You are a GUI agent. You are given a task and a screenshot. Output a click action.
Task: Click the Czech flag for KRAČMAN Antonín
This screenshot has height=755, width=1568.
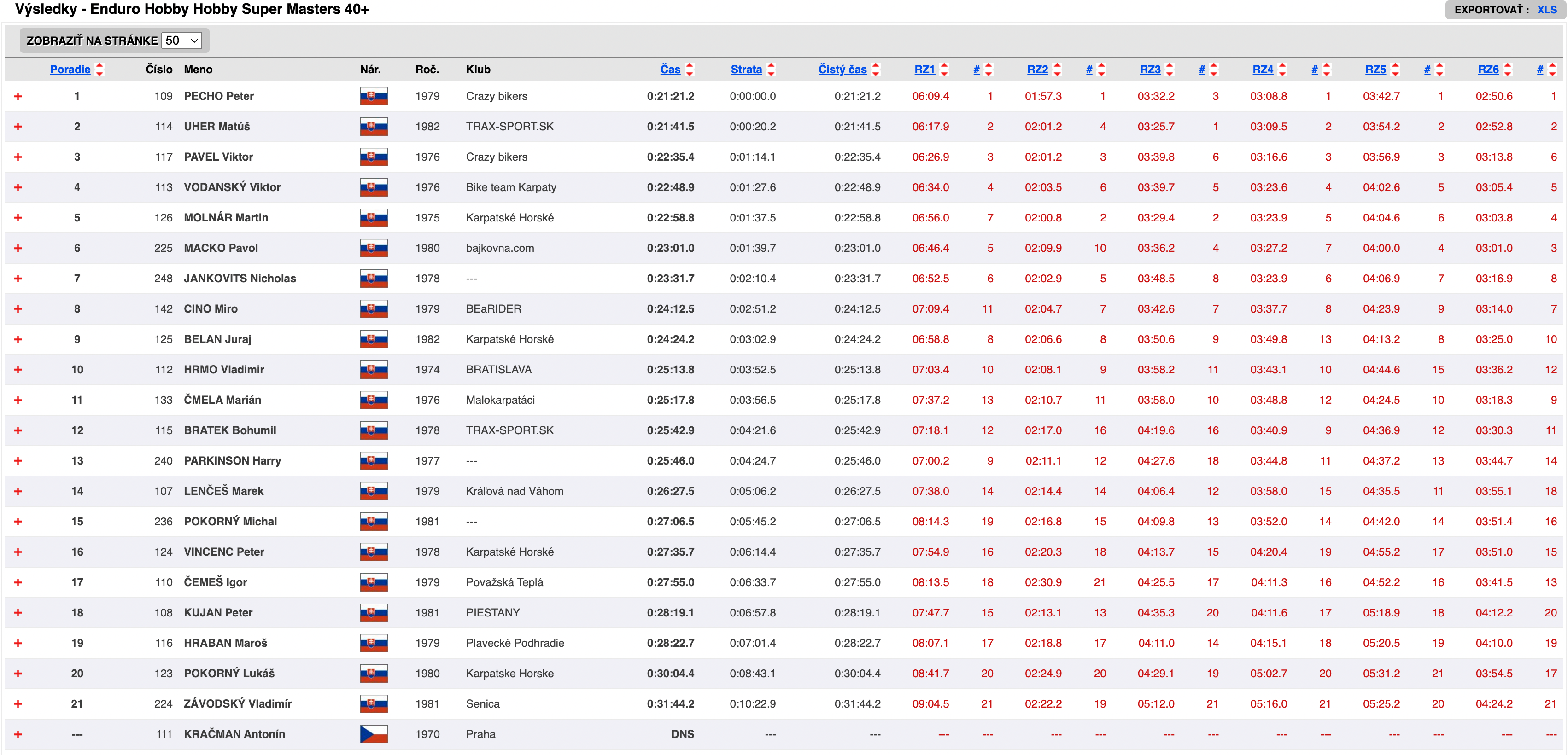pos(374,734)
